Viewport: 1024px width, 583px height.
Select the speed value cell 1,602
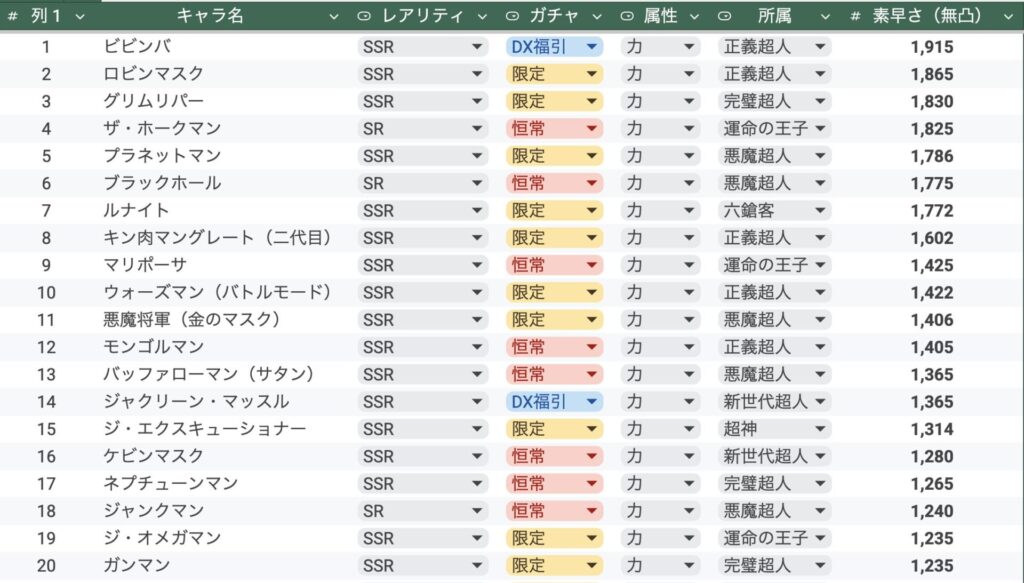931,238
